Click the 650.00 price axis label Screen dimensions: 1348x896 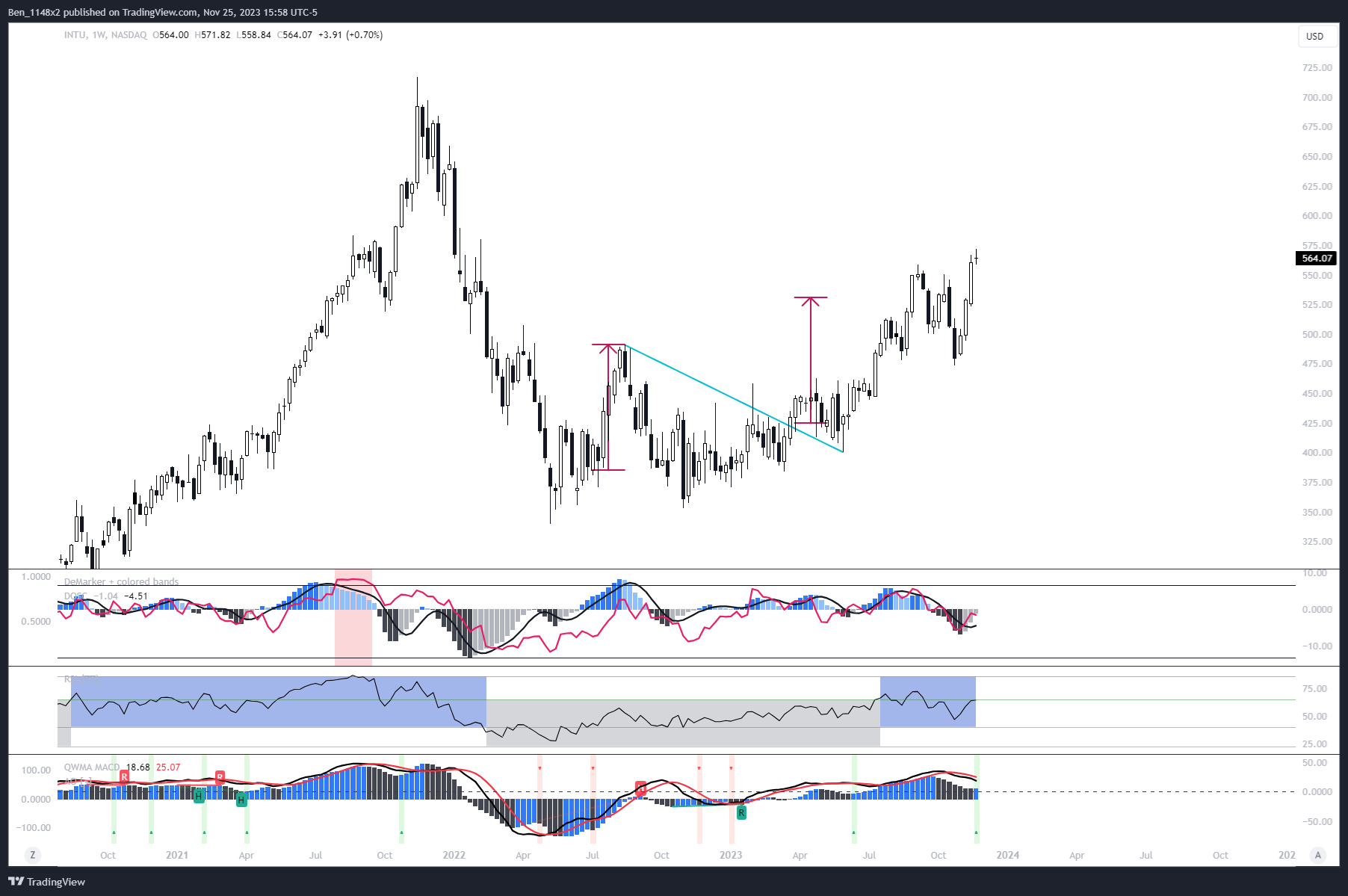coord(1317,157)
